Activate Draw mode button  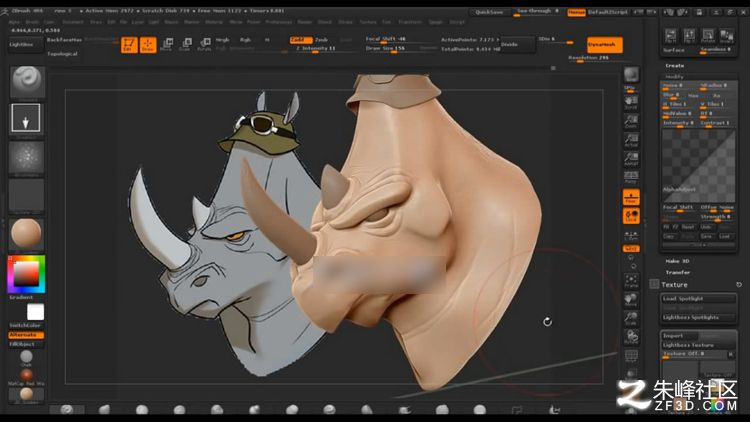pos(148,45)
